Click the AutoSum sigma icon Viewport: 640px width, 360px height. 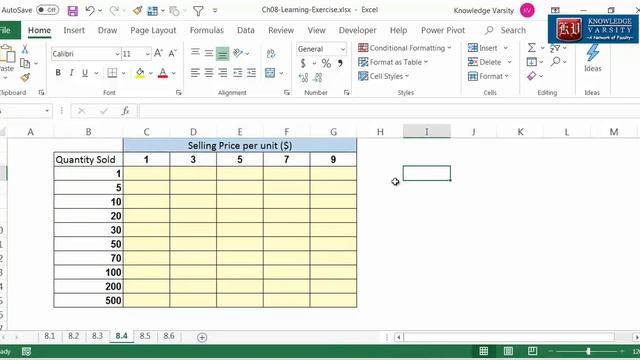(x=531, y=48)
